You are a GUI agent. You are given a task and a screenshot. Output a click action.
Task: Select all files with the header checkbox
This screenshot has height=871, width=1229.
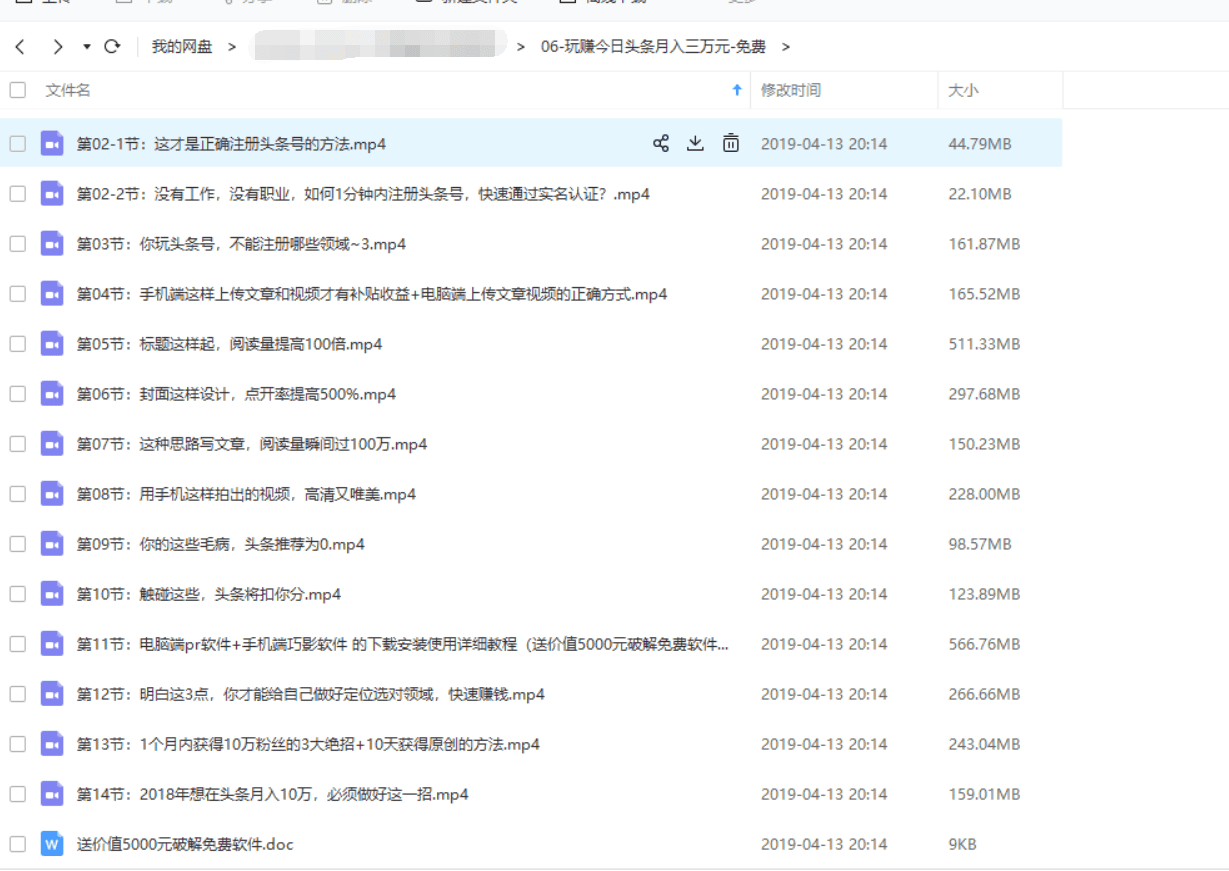pos(16,89)
